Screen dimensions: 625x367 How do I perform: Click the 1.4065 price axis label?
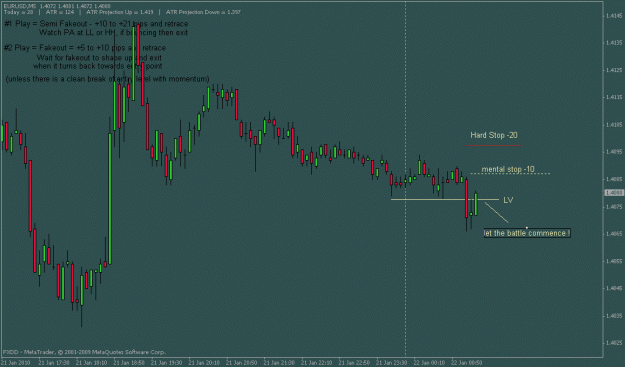tap(614, 234)
